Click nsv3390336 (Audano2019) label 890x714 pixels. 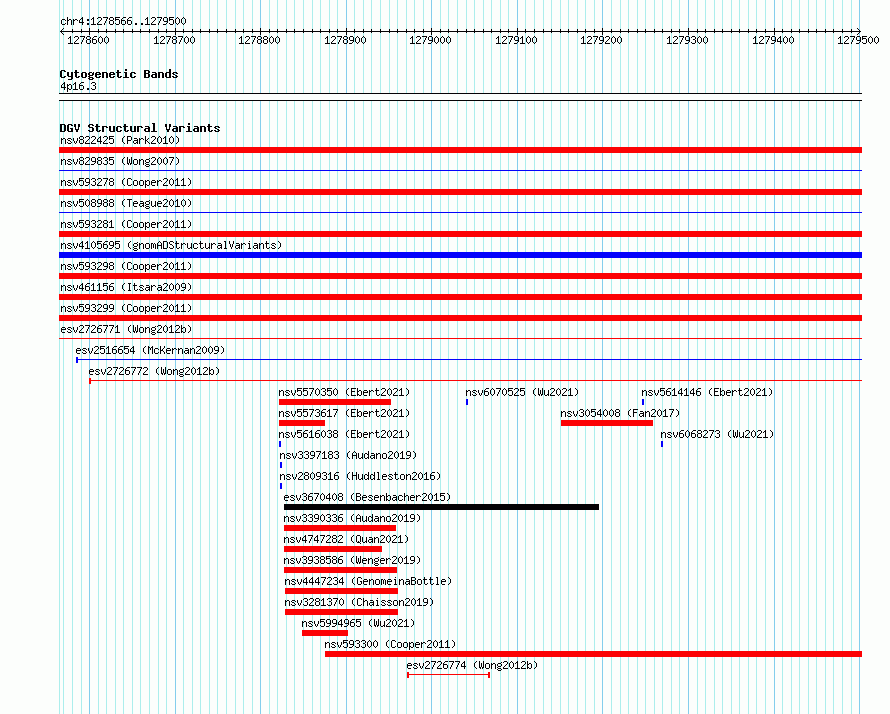pyautogui.click(x=352, y=518)
